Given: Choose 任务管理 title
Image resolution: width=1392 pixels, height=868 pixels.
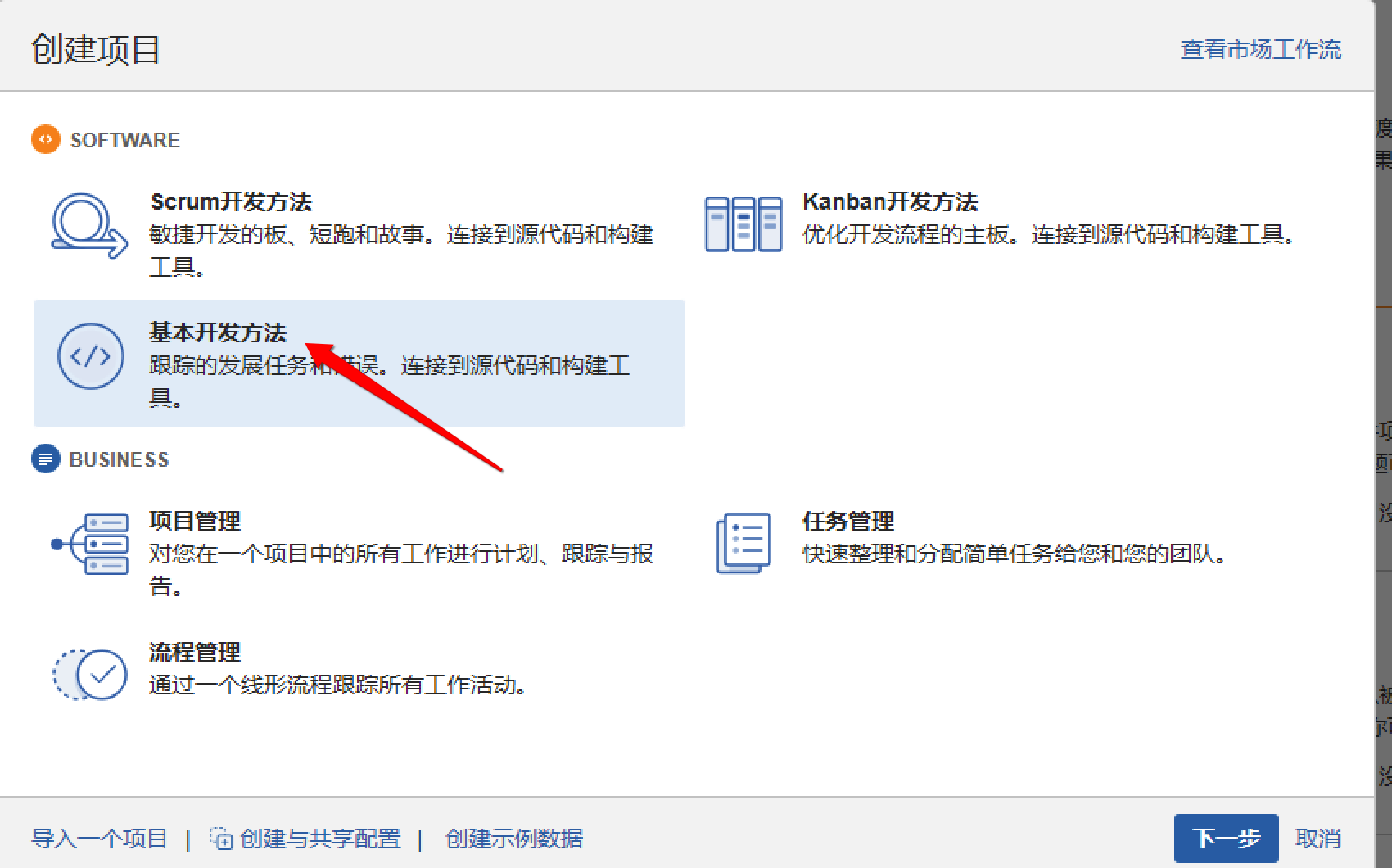Looking at the screenshot, I should 848,521.
